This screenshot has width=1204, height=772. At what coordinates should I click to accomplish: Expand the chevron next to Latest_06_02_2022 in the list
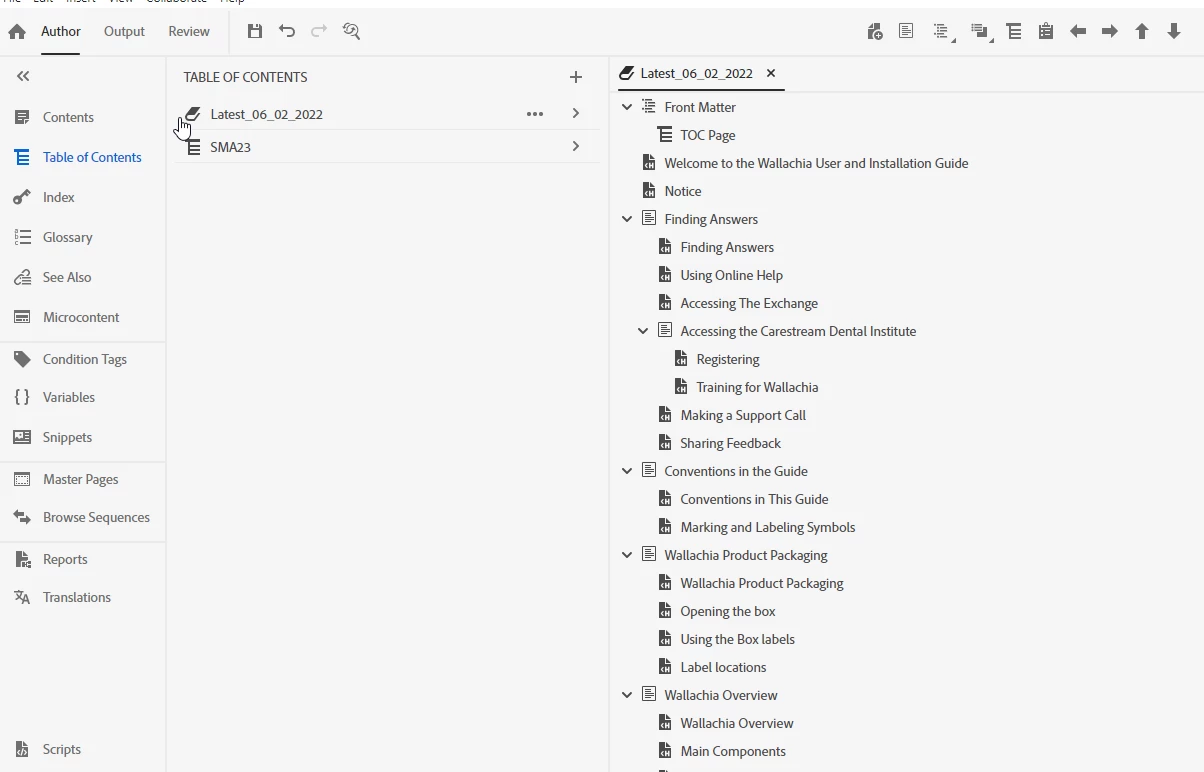point(576,114)
